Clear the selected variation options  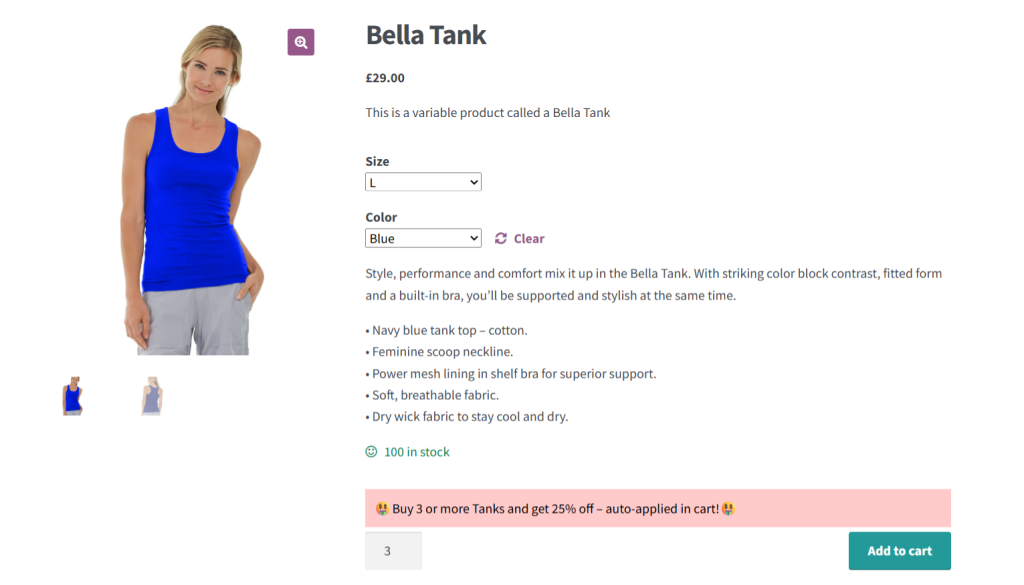tap(529, 239)
